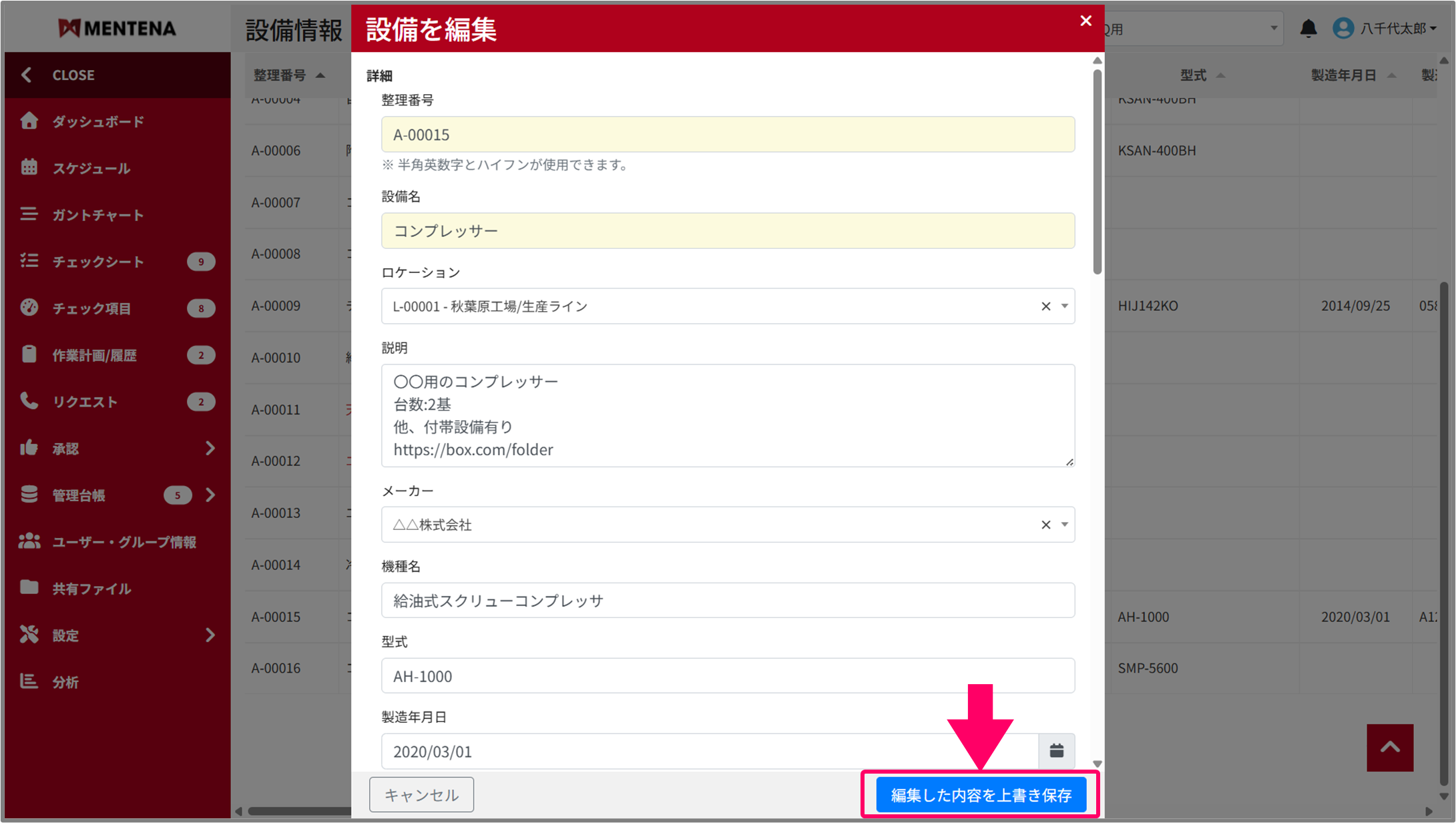Expand the location dropdown arrow
The image size is (1456, 823).
(x=1065, y=306)
